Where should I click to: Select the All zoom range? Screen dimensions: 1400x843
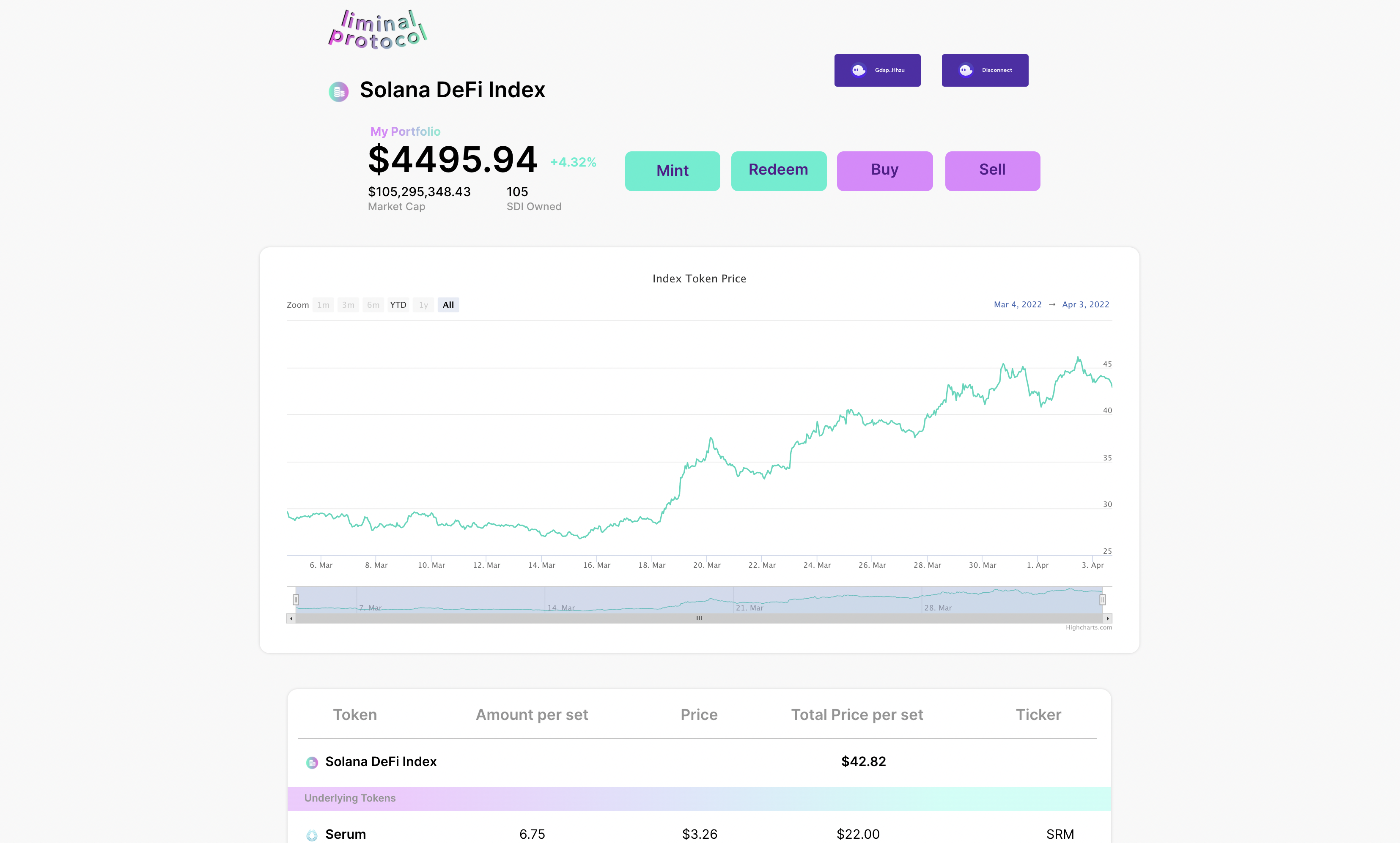click(x=448, y=305)
